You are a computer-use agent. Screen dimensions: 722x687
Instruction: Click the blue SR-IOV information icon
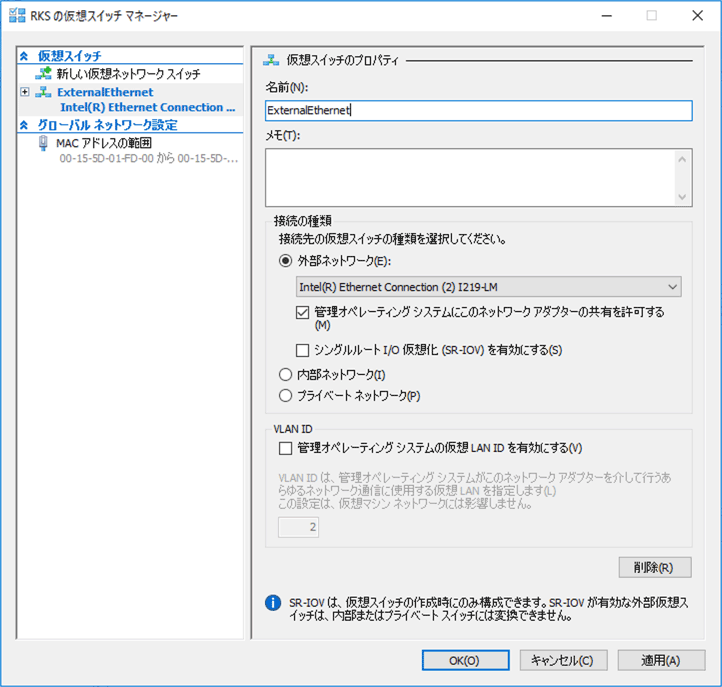(x=273, y=602)
